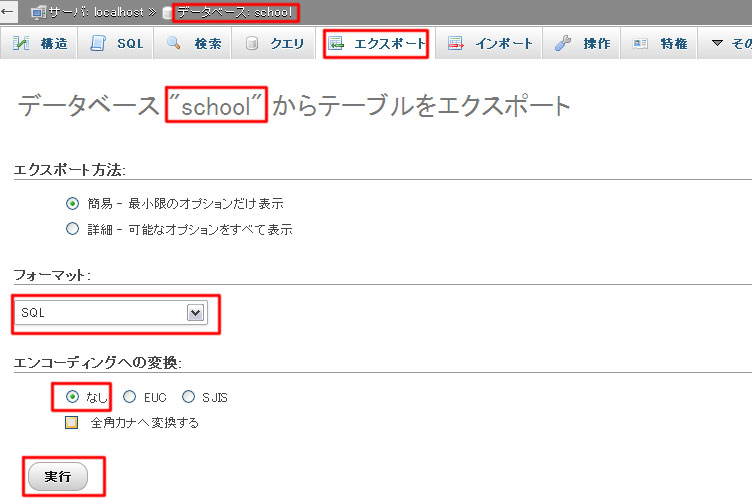752x499 pixels.
Task: Go to the インポート tab
Action: pyautogui.click(x=489, y=43)
